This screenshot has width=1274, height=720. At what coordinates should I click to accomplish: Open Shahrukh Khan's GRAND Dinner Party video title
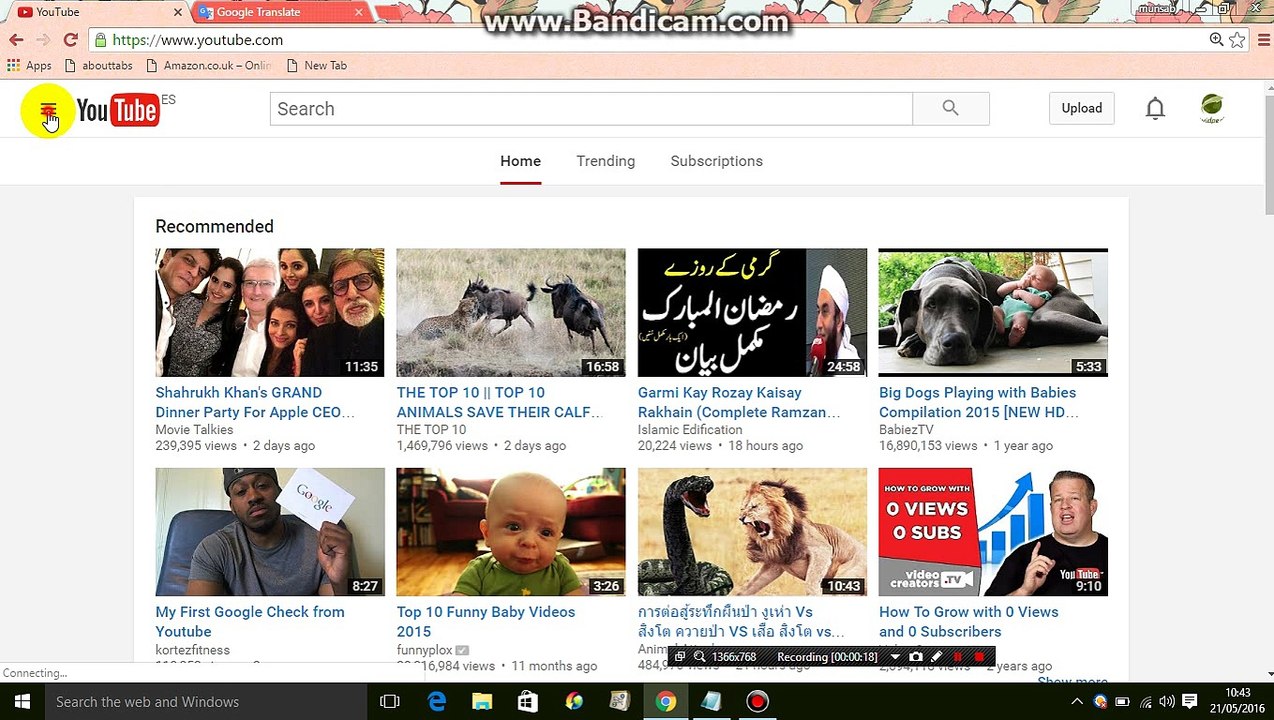point(255,402)
